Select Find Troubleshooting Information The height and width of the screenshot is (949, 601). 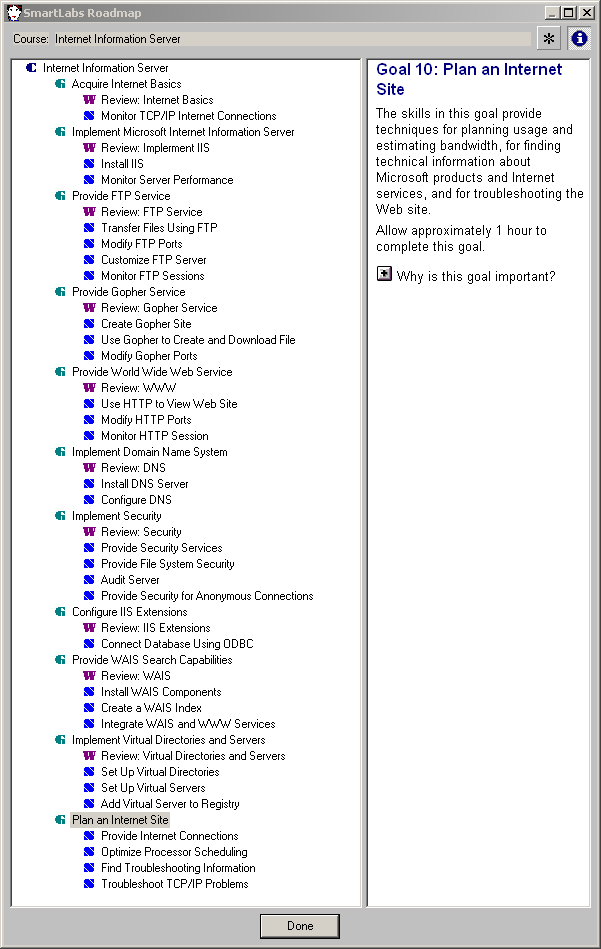(178, 868)
